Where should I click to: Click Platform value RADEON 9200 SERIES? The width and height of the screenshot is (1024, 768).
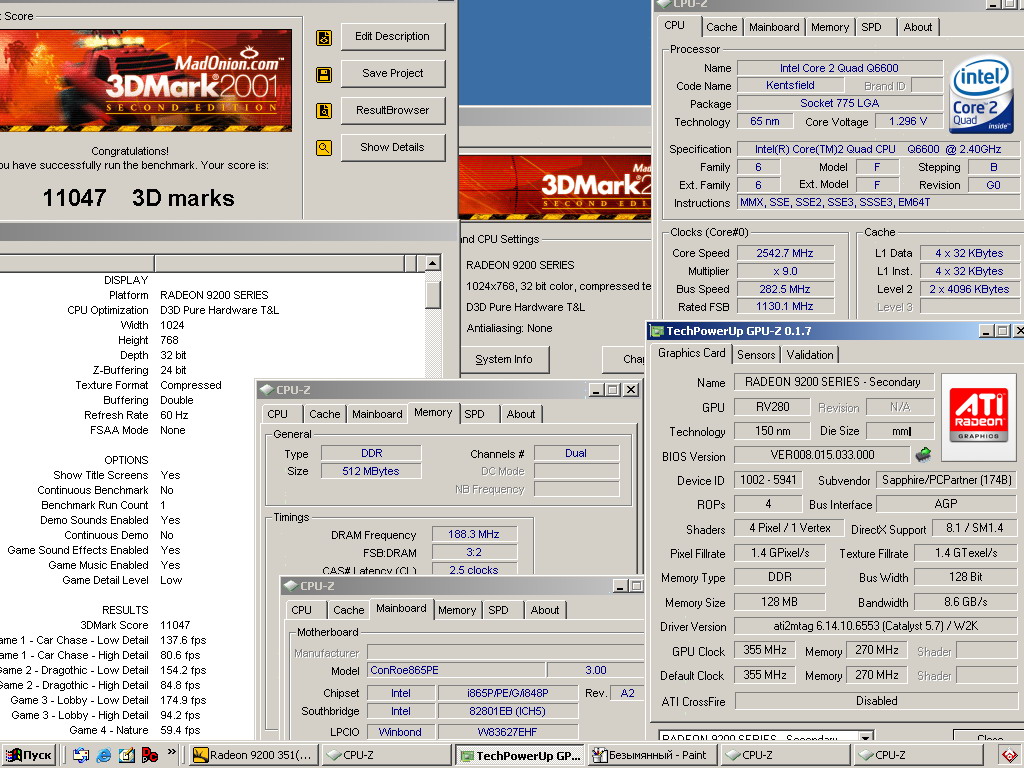click(214, 295)
